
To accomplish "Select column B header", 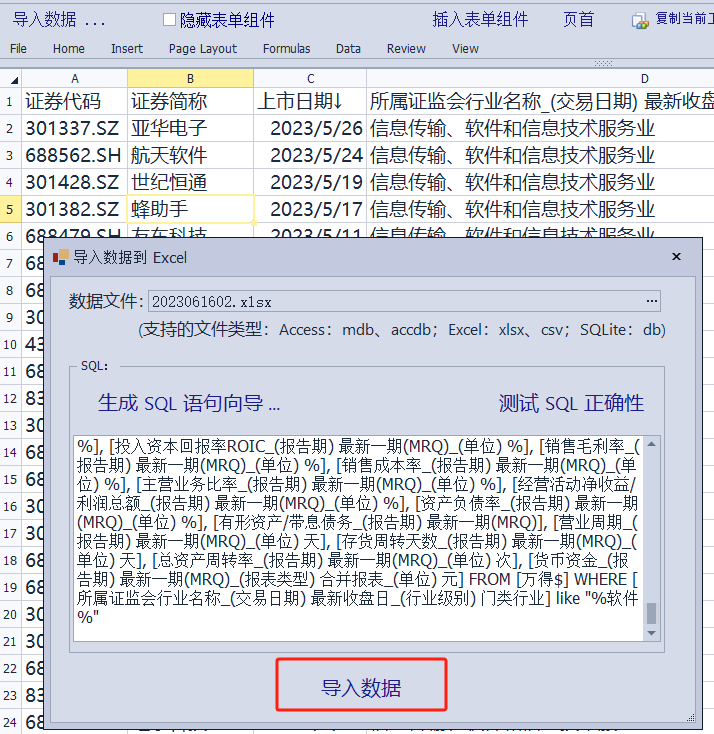I will [190, 79].
